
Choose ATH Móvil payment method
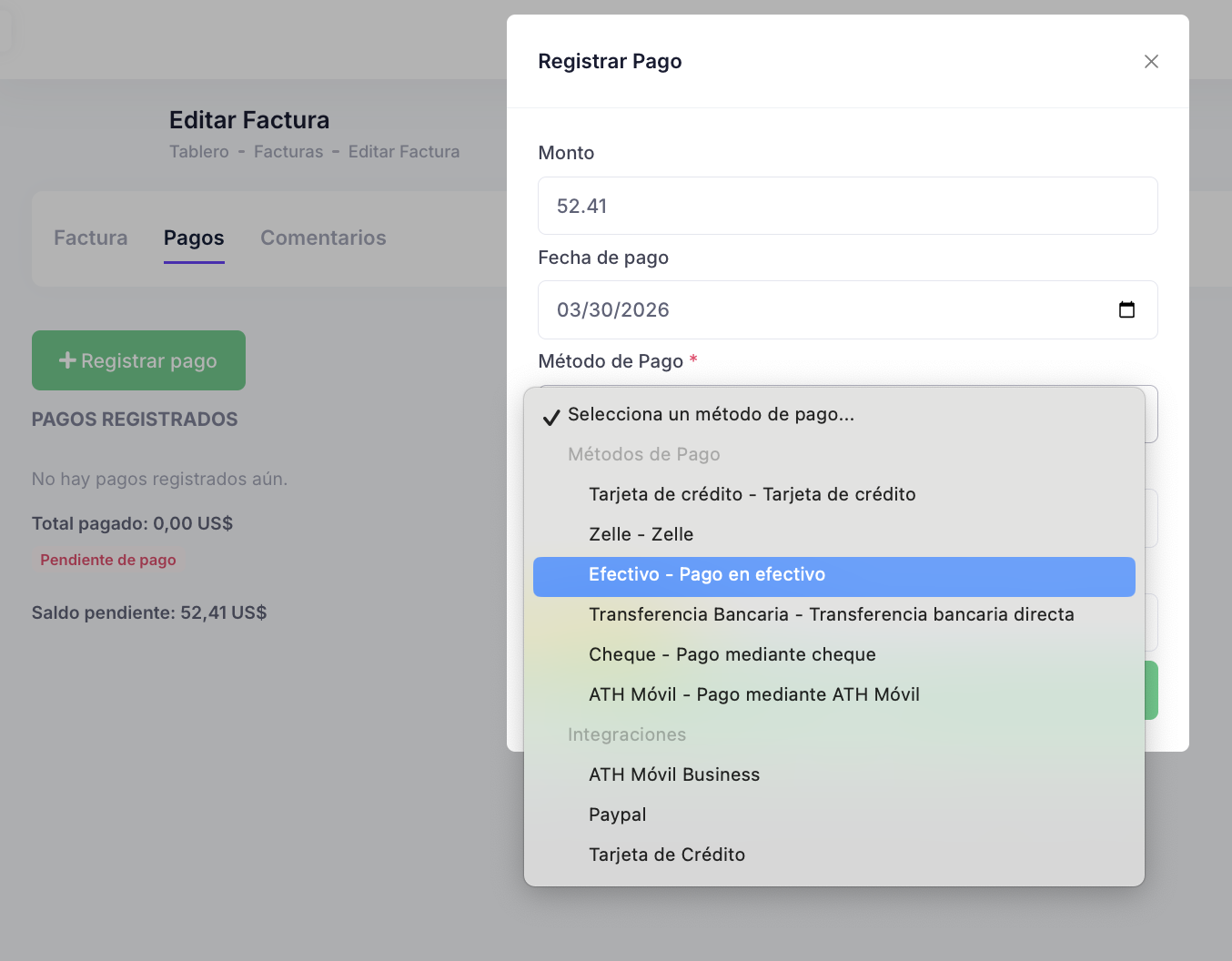coord(753,694)
